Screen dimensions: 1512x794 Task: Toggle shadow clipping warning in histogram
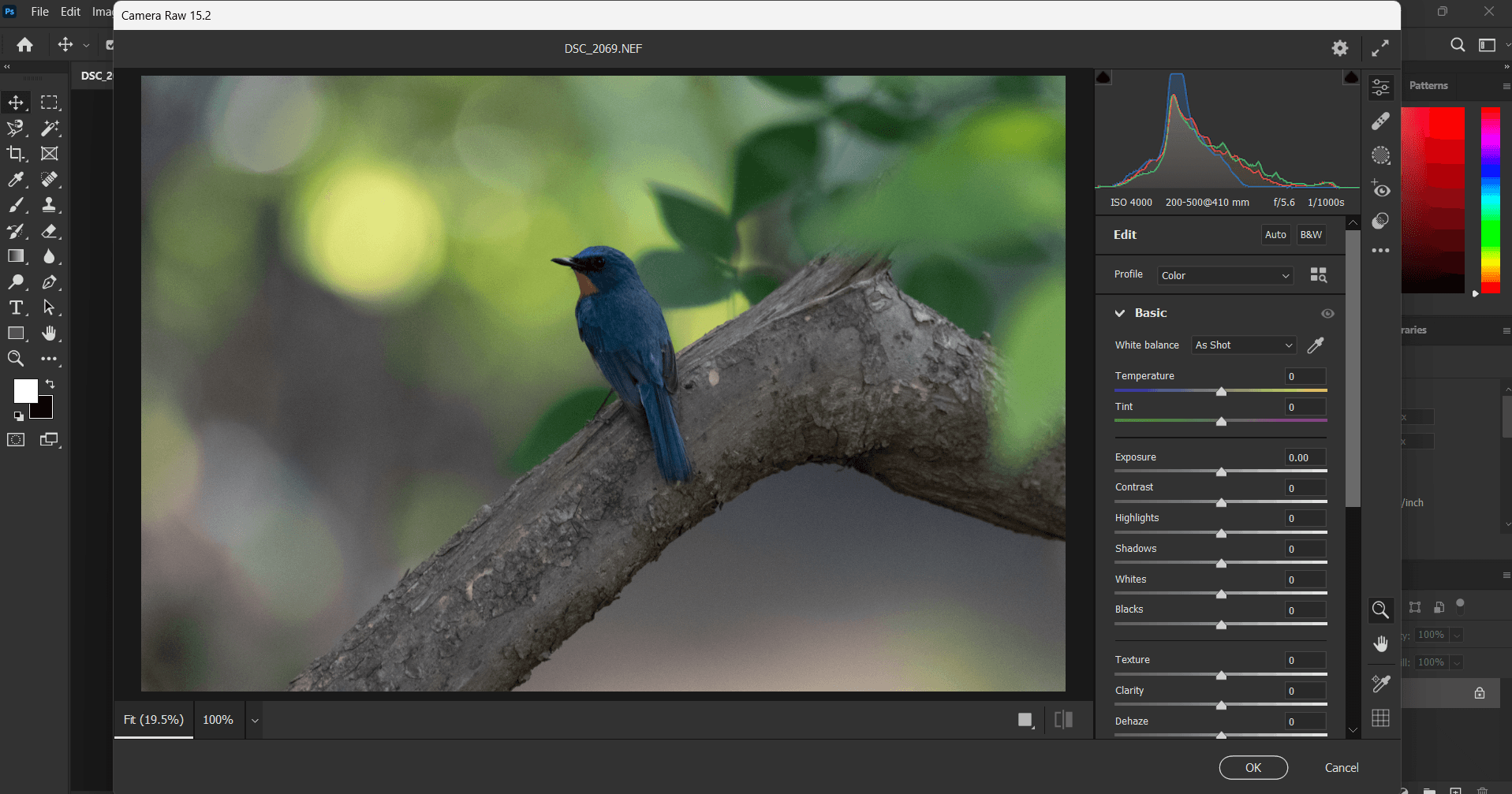[x=1103, y=77]
